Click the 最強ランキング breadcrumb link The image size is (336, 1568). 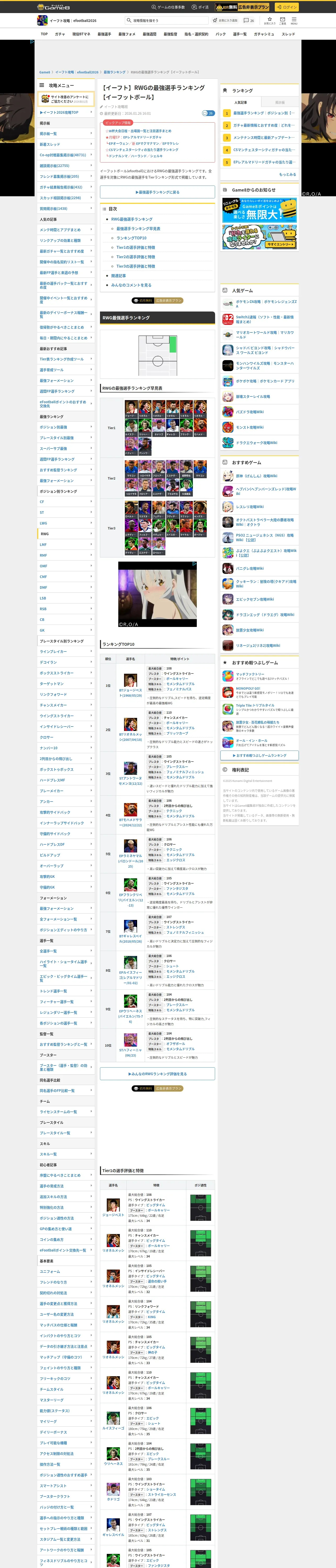[114, 72]
